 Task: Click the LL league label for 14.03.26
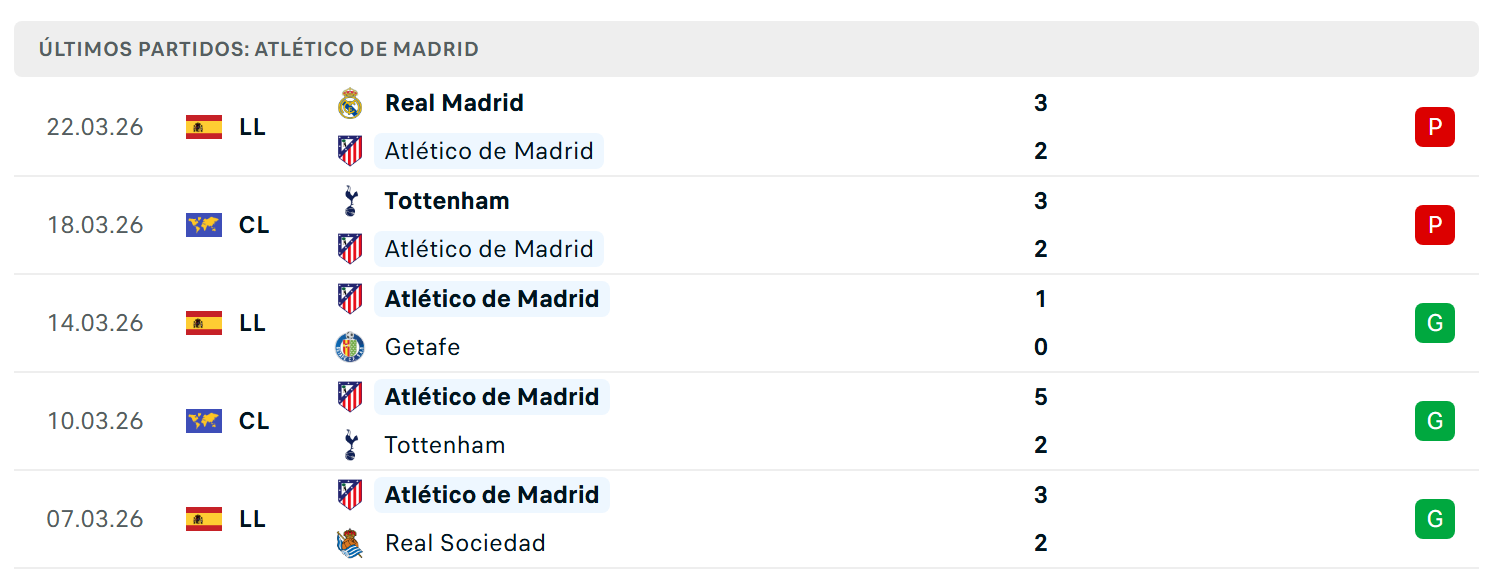click(252, 323)
